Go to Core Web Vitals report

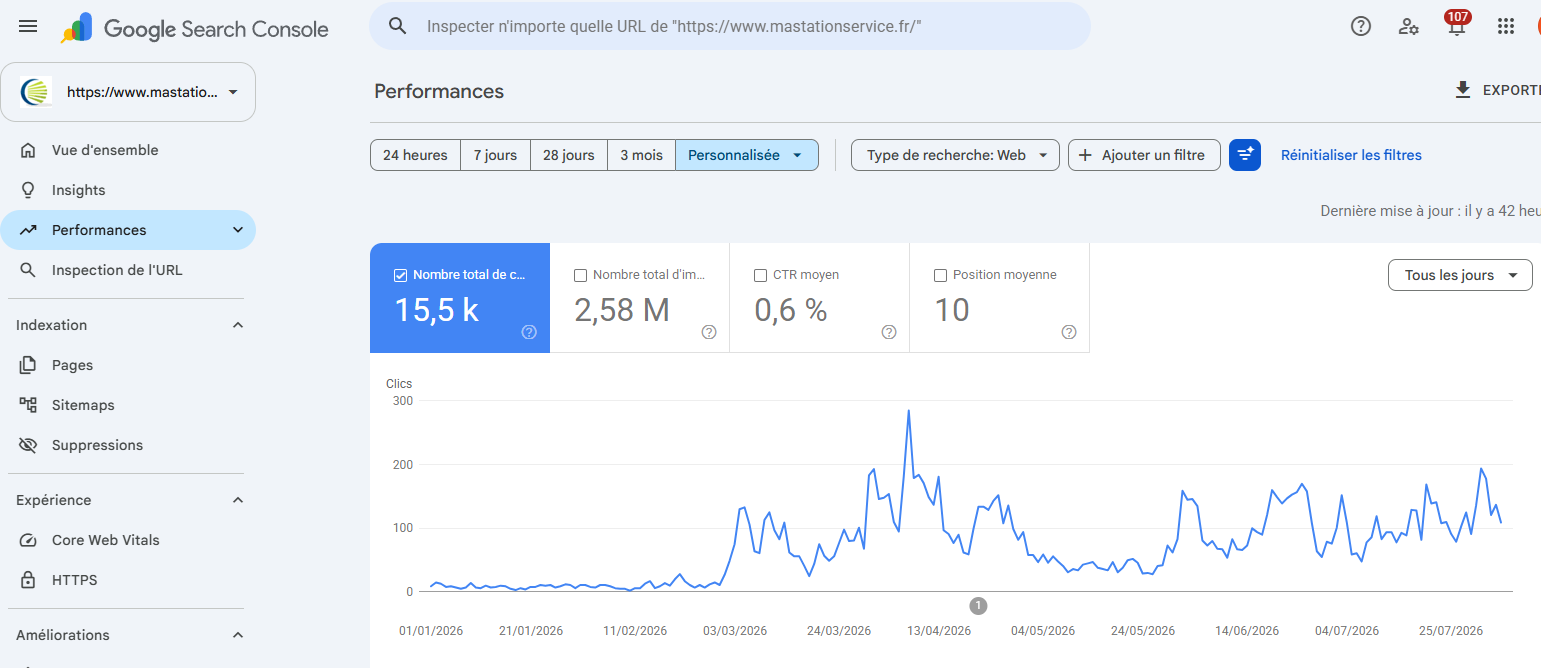tap(128, 540)
